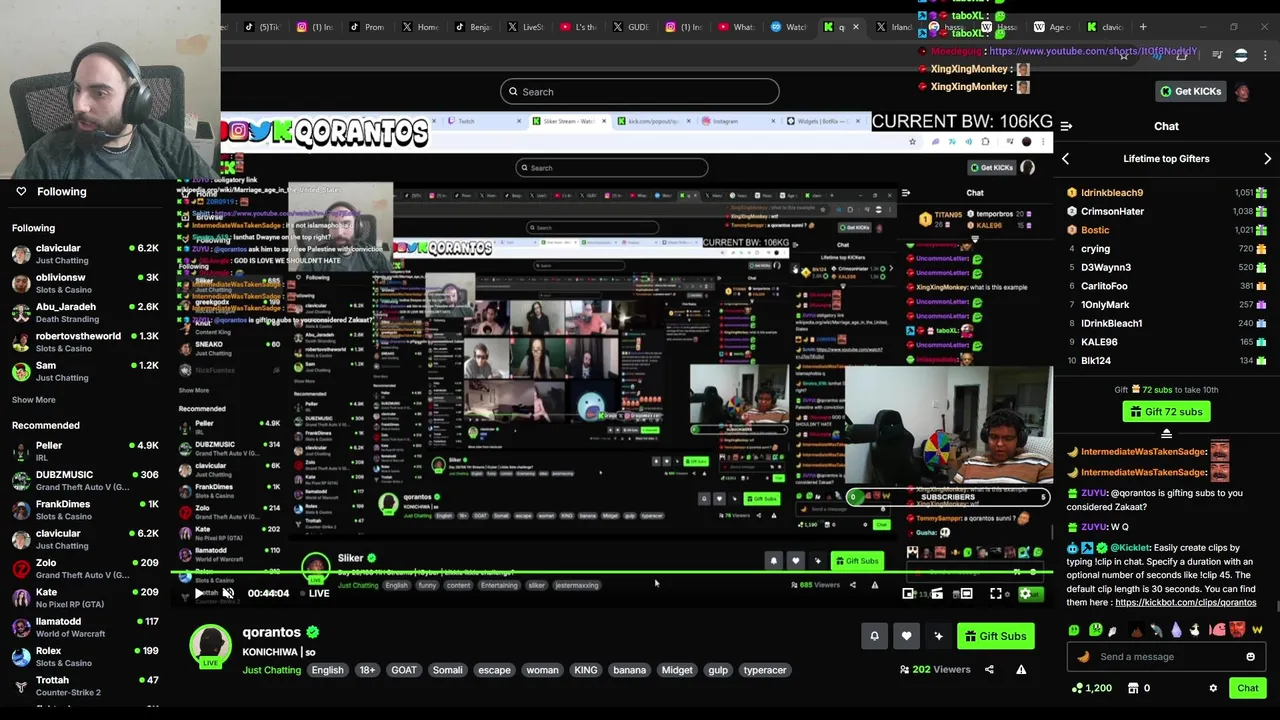Viewport: 1280px width, 720px height.
Task: Show next leaderboard with right chevron
Action: click(1267, 159)
